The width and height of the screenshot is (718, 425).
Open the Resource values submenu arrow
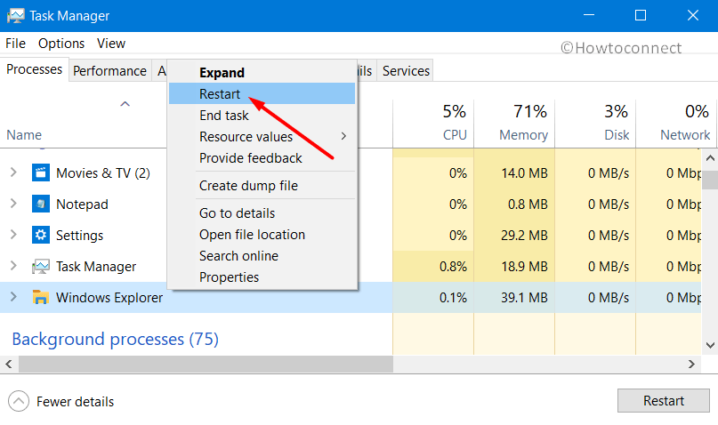(343, 136)
